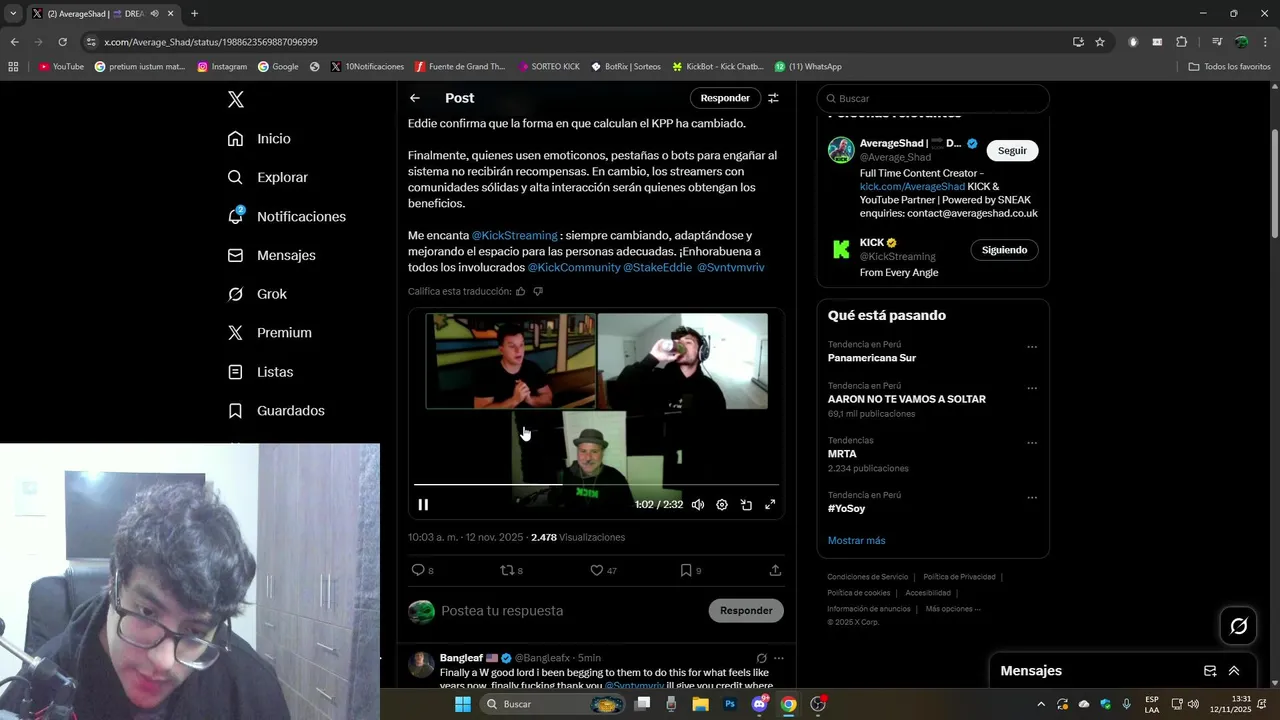Image resolution: width=1280 pixels, height=720 pixels.
Task: Open Premium in sidebar
Action: [x=269, y=333]
